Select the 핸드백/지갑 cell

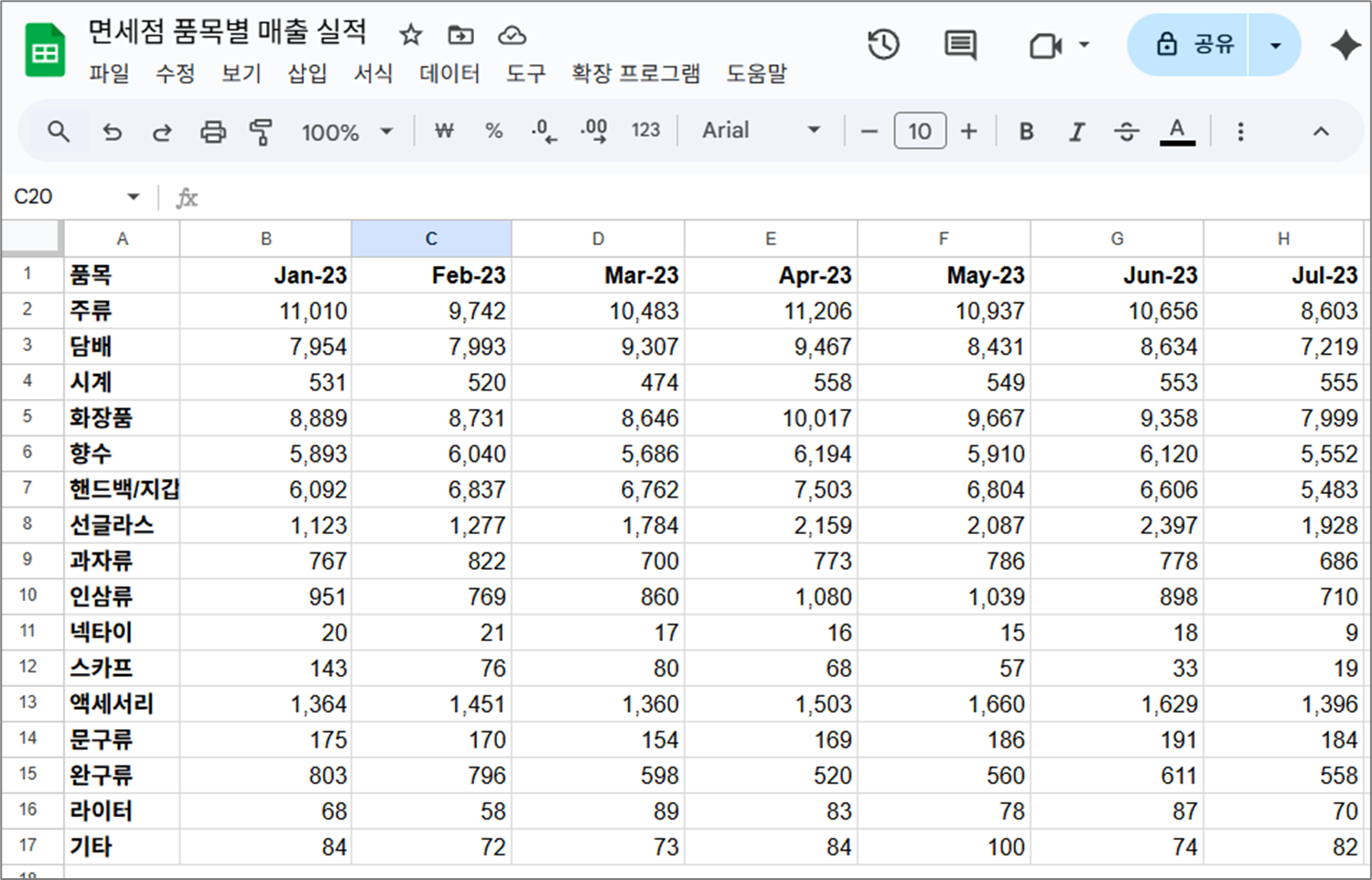click(122, 489)
